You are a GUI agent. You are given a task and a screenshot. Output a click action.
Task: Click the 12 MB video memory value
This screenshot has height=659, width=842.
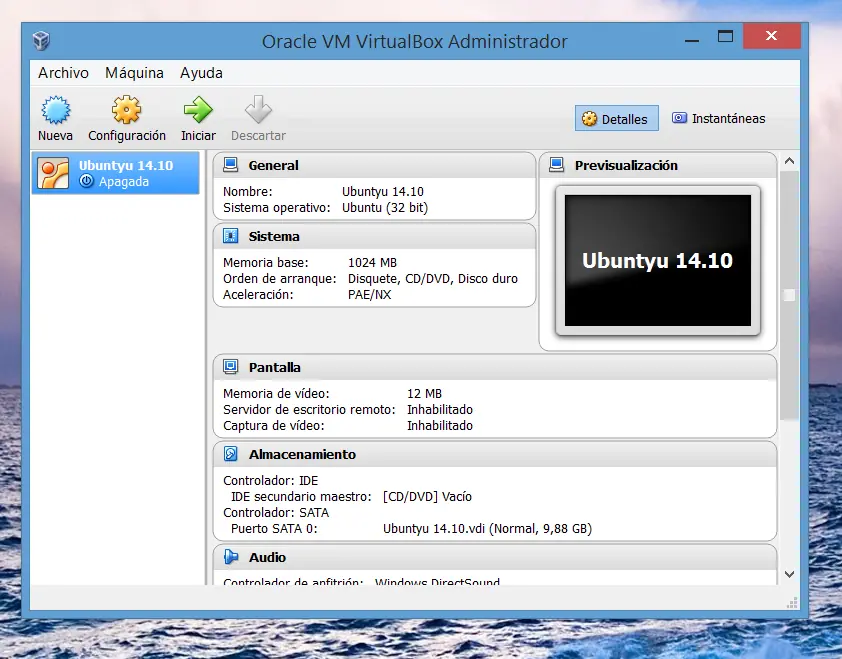pos(424,394)
